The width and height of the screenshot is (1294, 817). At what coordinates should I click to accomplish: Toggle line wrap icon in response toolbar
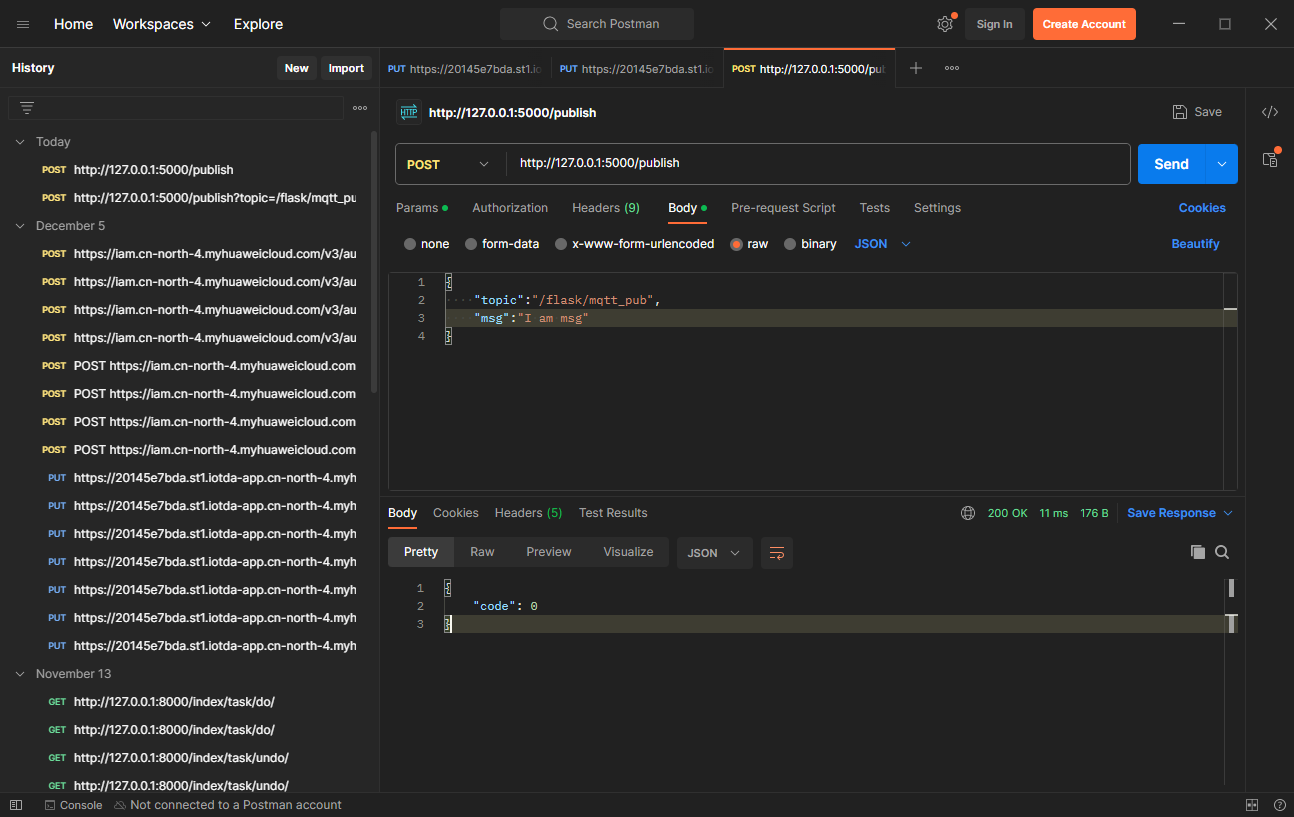point(777,552)
